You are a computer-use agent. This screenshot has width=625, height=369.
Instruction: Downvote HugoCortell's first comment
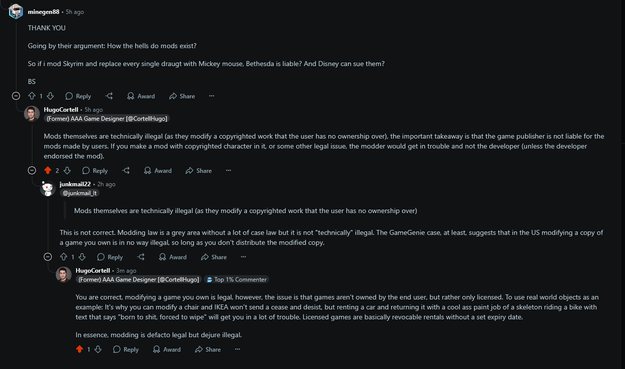tap(67, 171)
